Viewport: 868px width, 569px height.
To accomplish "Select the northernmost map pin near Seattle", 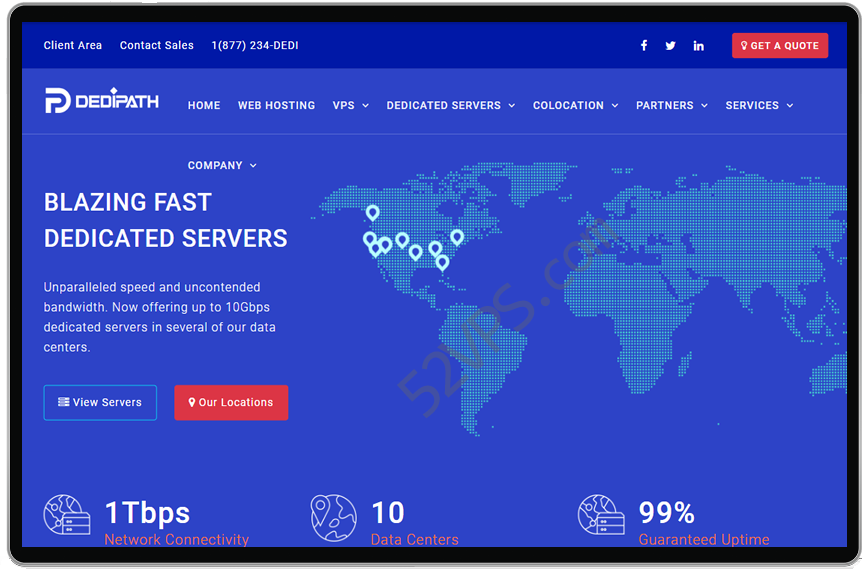I will 373,213.
